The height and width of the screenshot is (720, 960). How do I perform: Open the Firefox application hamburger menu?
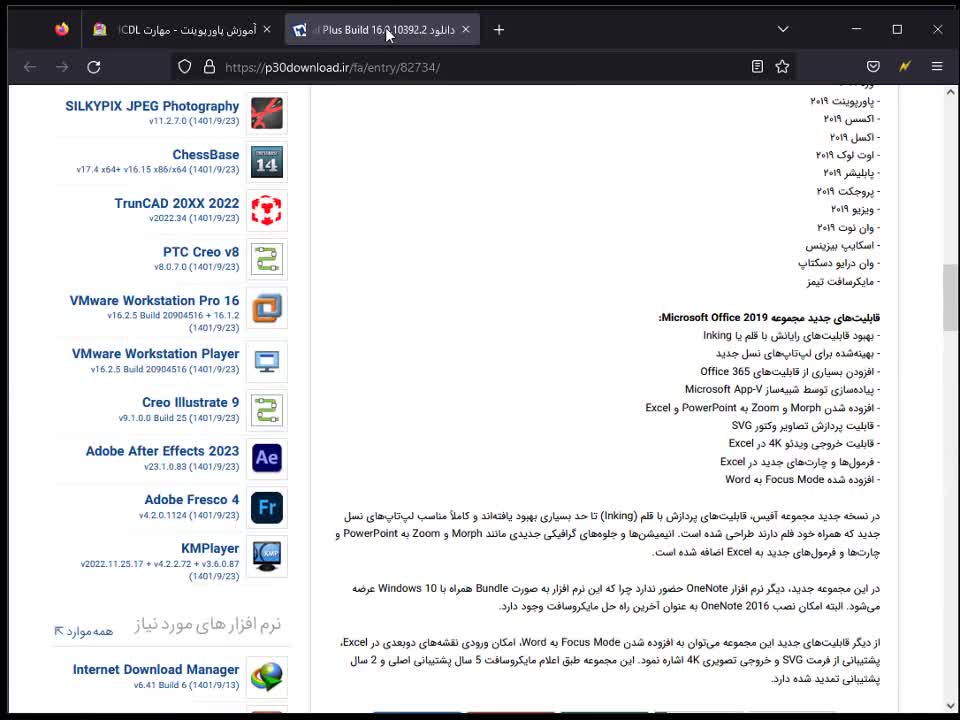coord(937,66)
